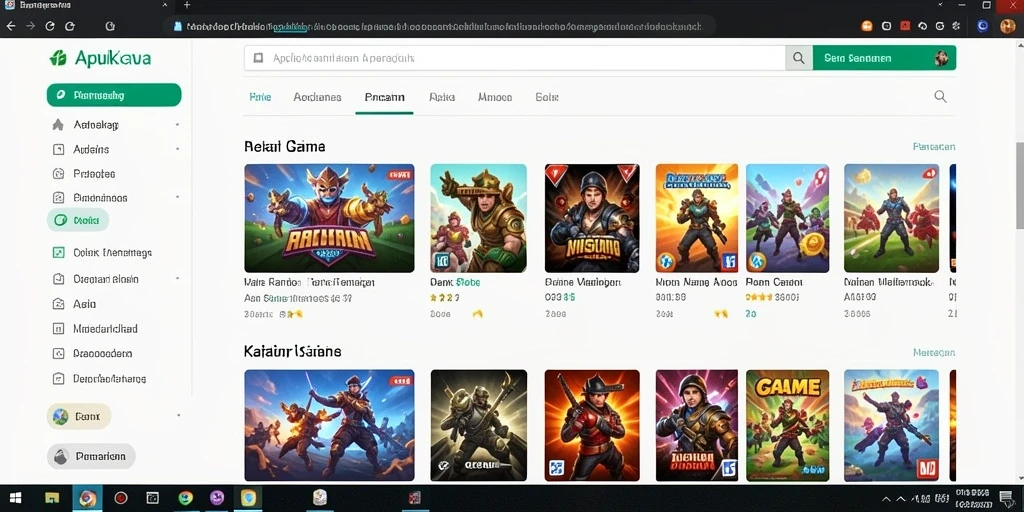Click the ApuiKava leaf logo
Image resolution: width=1024 pixels, height=512 pixels.
click(x=58, y=58)
